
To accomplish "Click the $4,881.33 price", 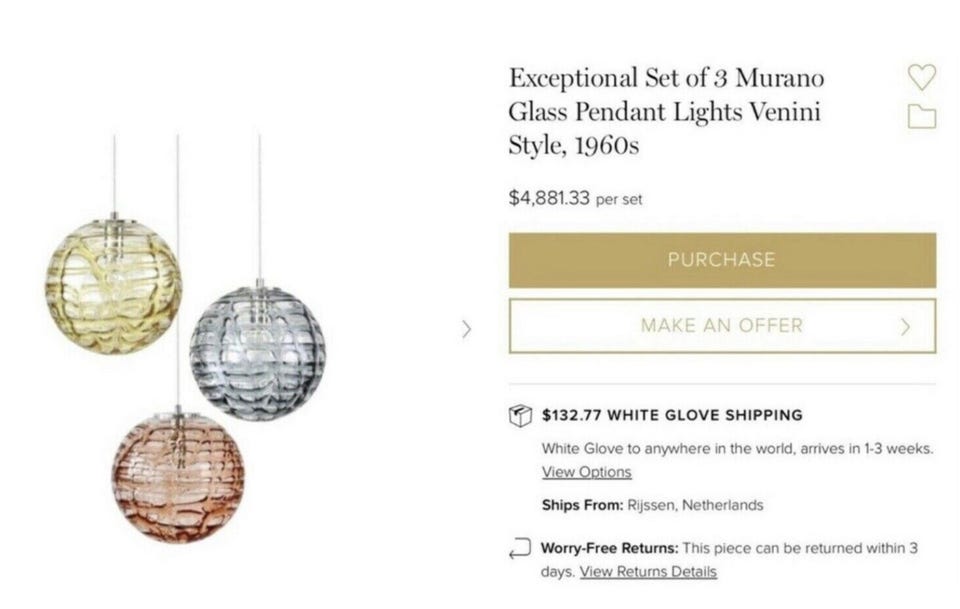I will (x=549, y=197).
